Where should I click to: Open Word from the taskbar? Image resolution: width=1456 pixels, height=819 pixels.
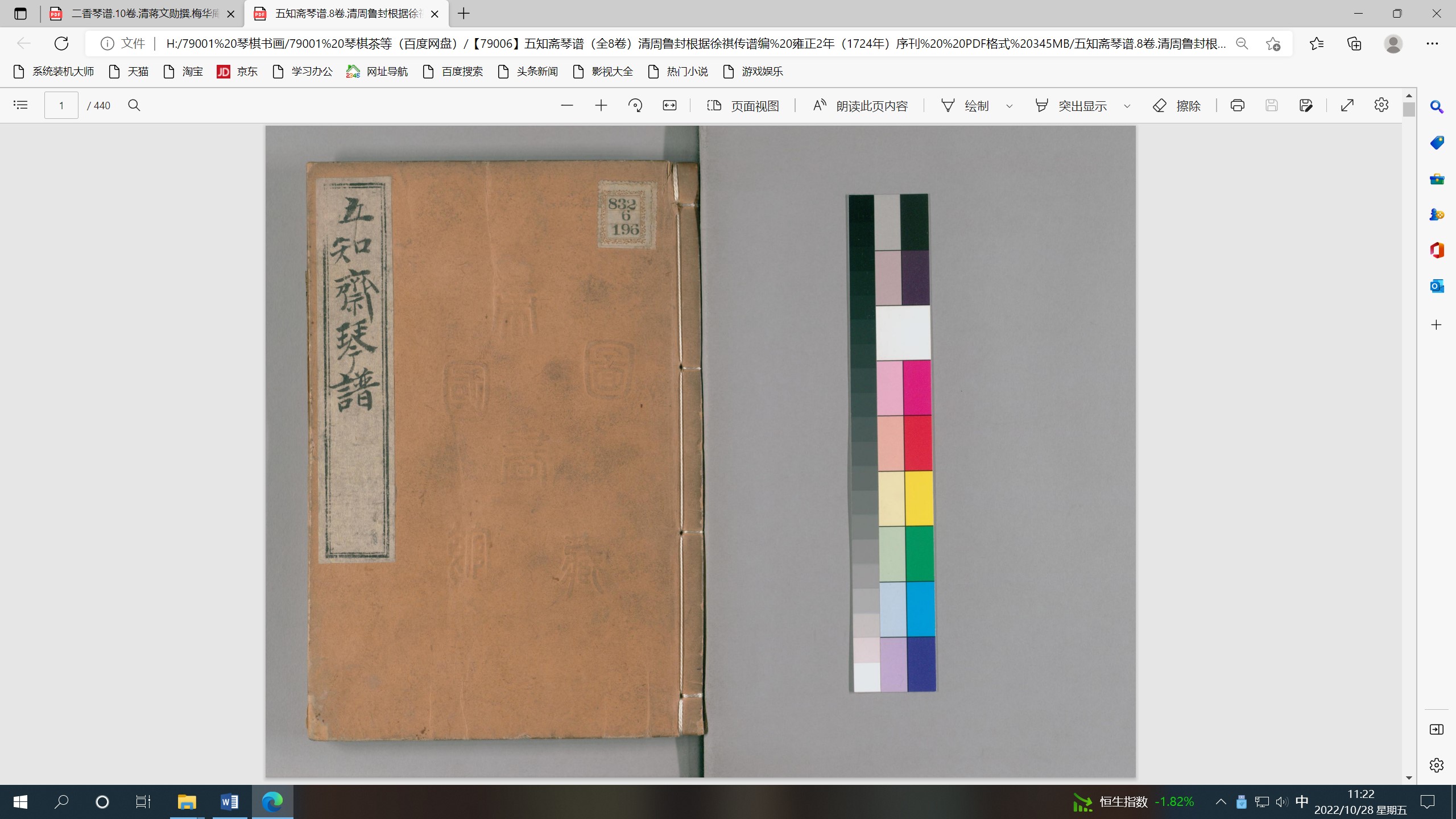pyautogui.click(x=229, y=802)
